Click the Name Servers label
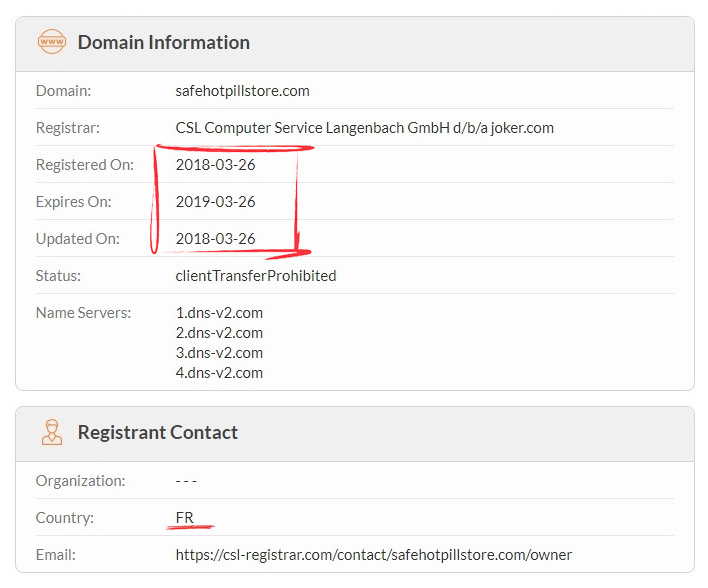708x588 pixels. [83, 313]
